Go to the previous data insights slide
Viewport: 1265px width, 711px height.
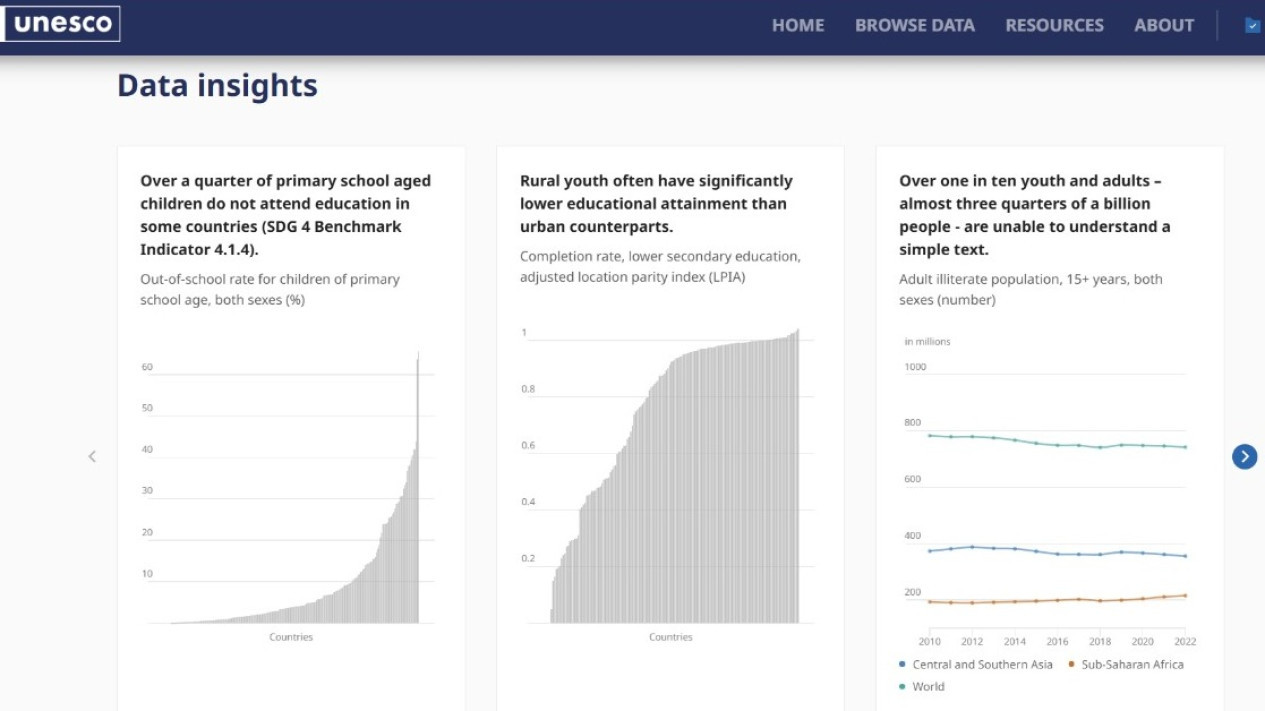(92, 456)
